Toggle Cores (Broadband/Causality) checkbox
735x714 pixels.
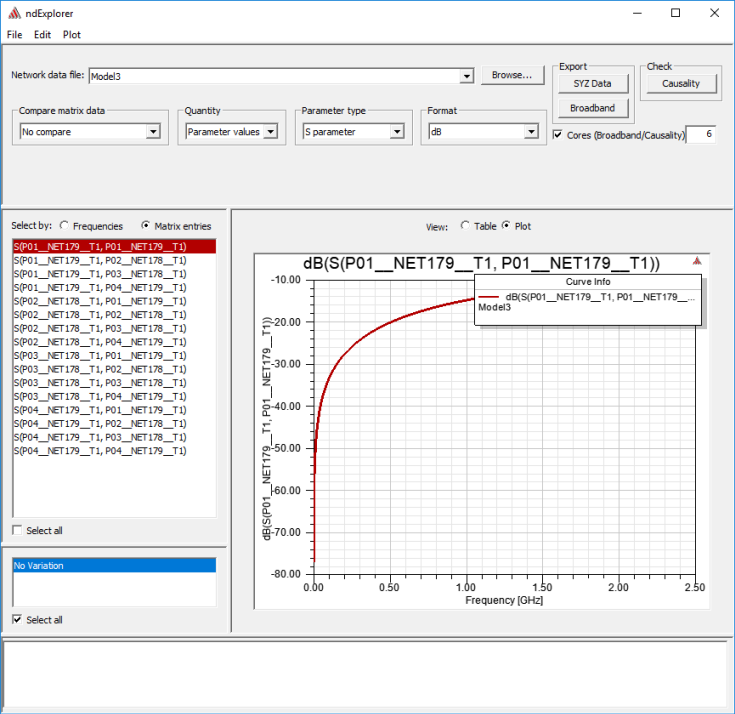pos(558,135)
